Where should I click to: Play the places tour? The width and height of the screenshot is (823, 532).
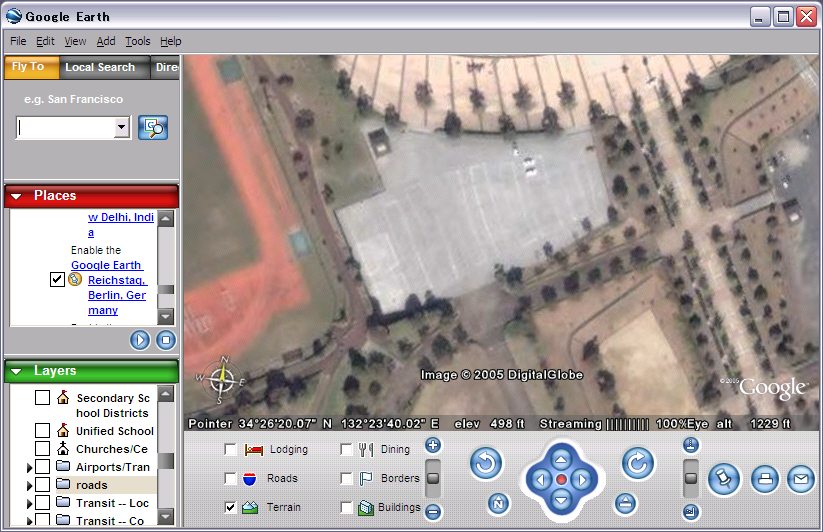tap(140, 340)
